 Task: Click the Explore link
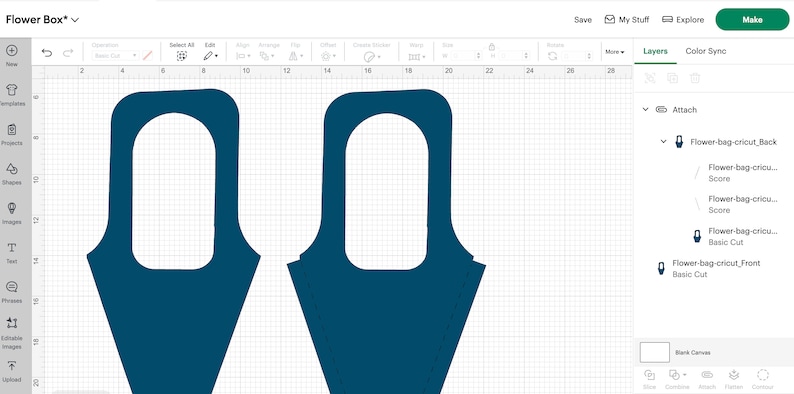pos(683,20)
